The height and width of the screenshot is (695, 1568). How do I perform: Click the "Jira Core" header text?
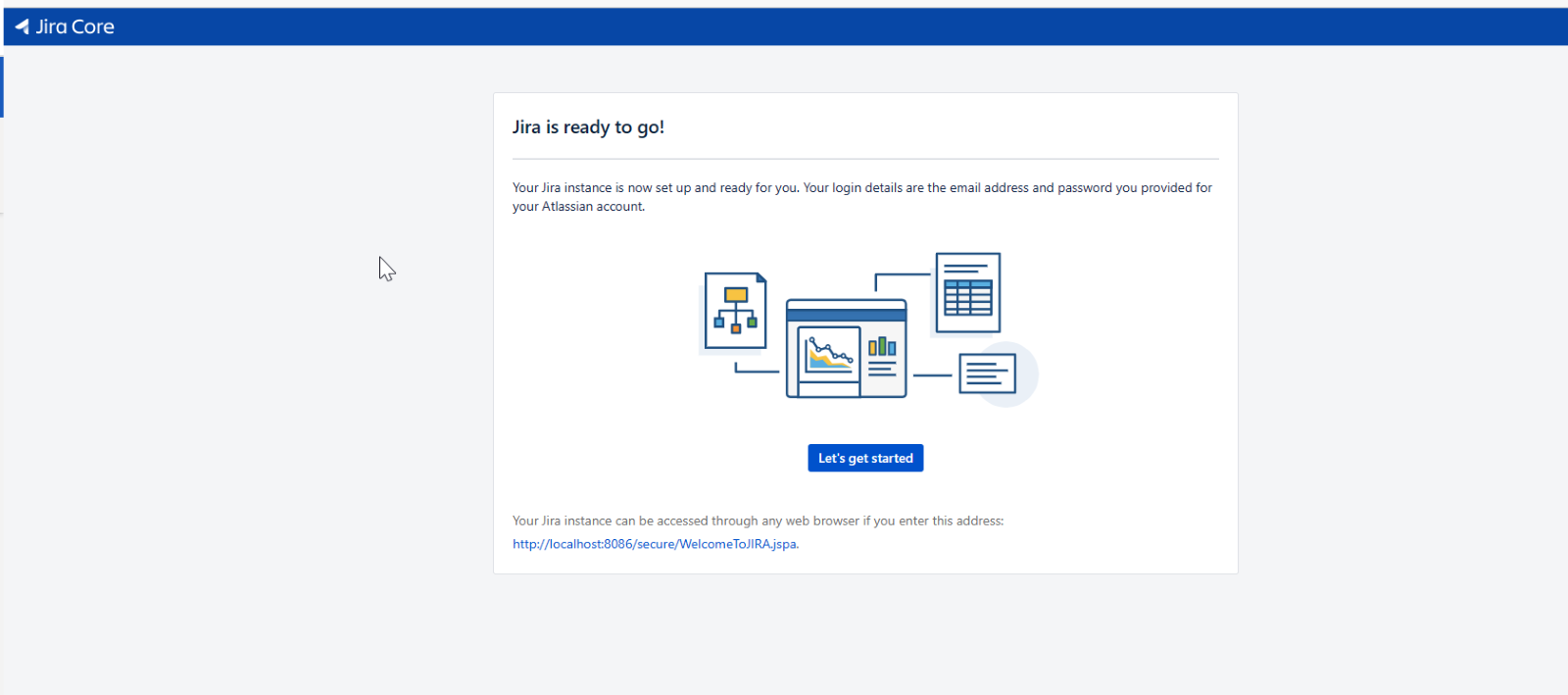click(75, 26)
